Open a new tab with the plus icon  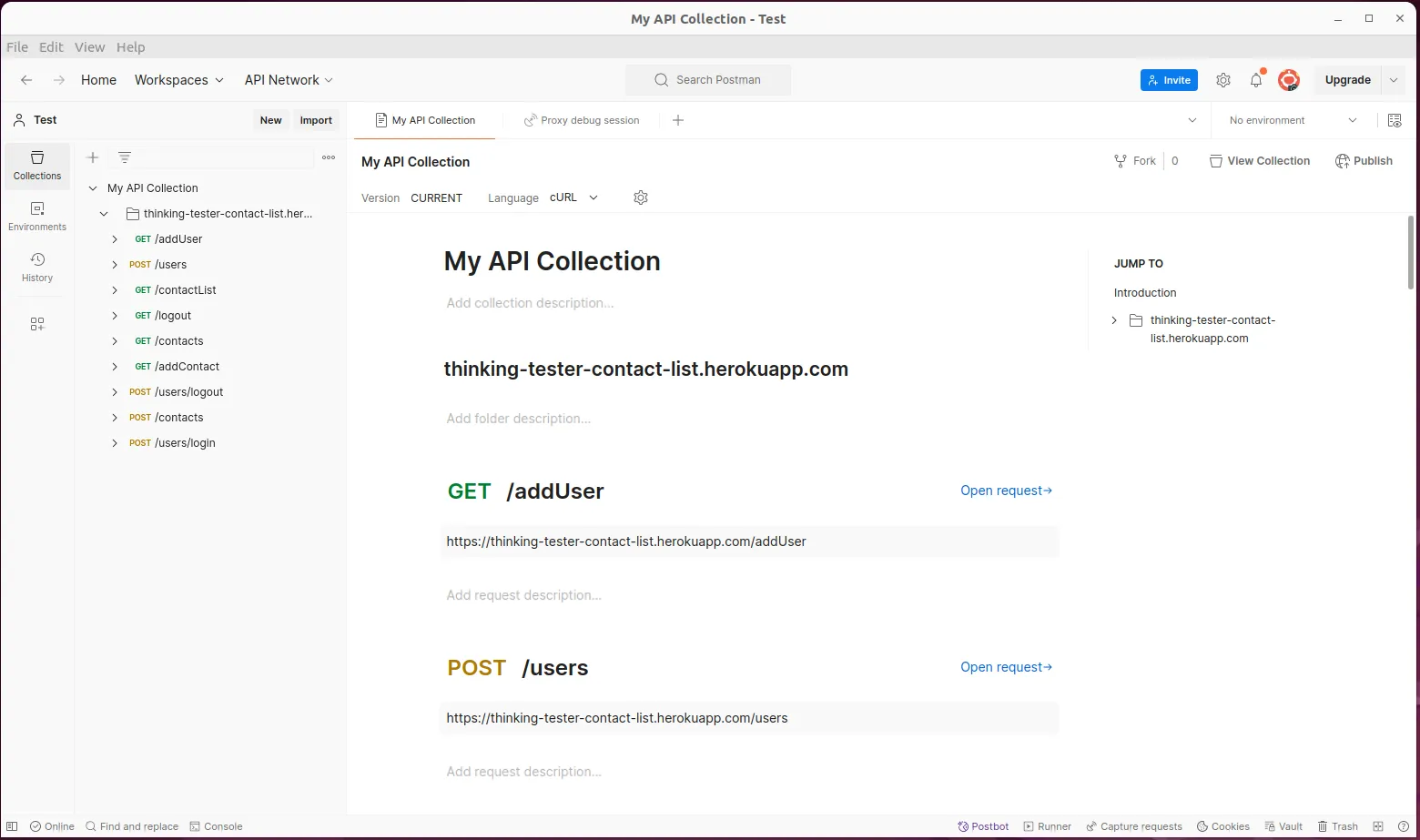678,120
